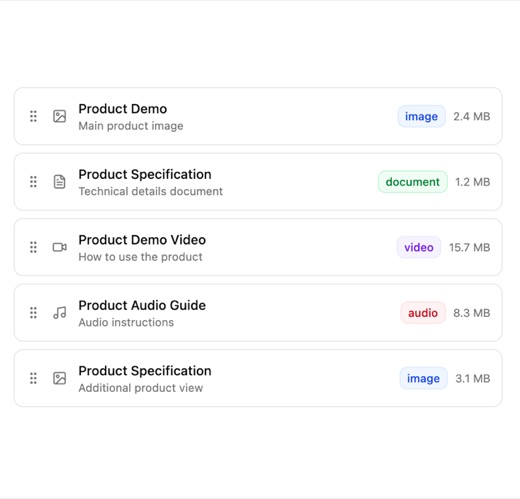Click the drag handle on Technical details document row
520x499 pixels.
pyautogui.click(x=33, y=182)
